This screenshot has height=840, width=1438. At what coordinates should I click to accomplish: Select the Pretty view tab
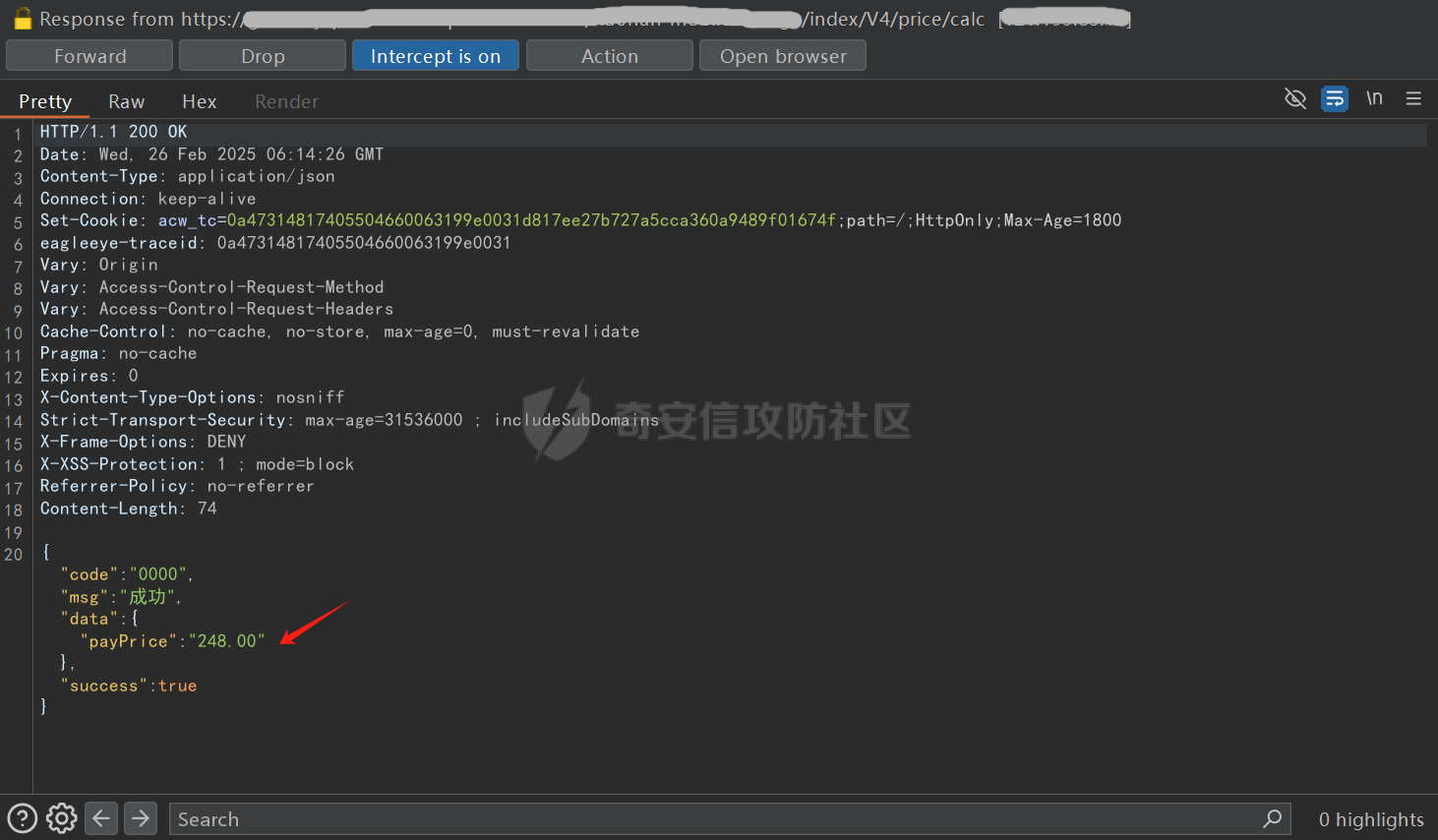(45, 101)
